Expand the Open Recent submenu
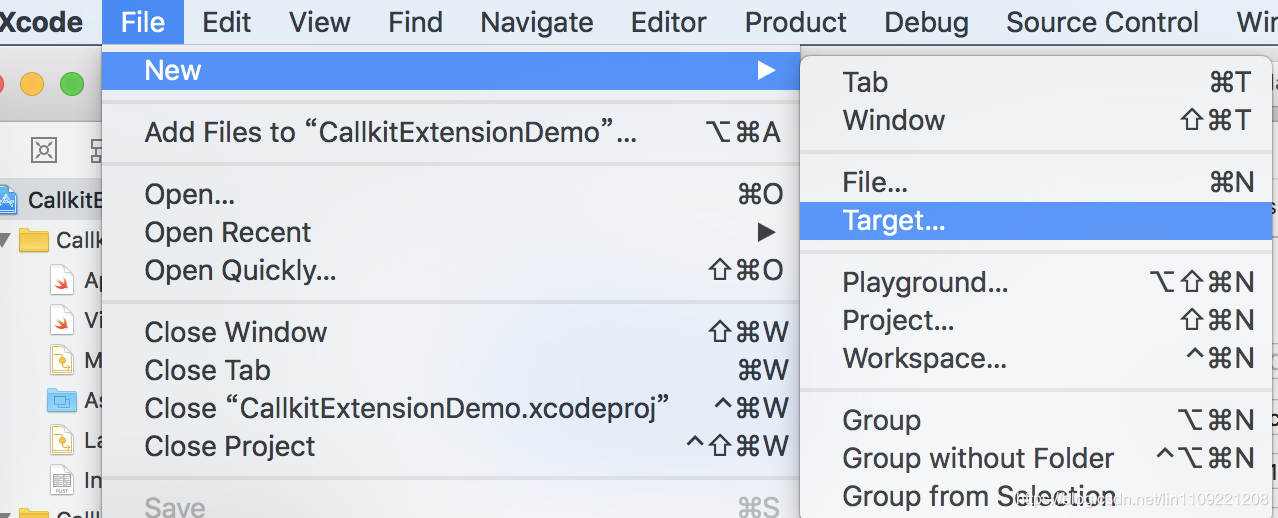 [450, 232]
